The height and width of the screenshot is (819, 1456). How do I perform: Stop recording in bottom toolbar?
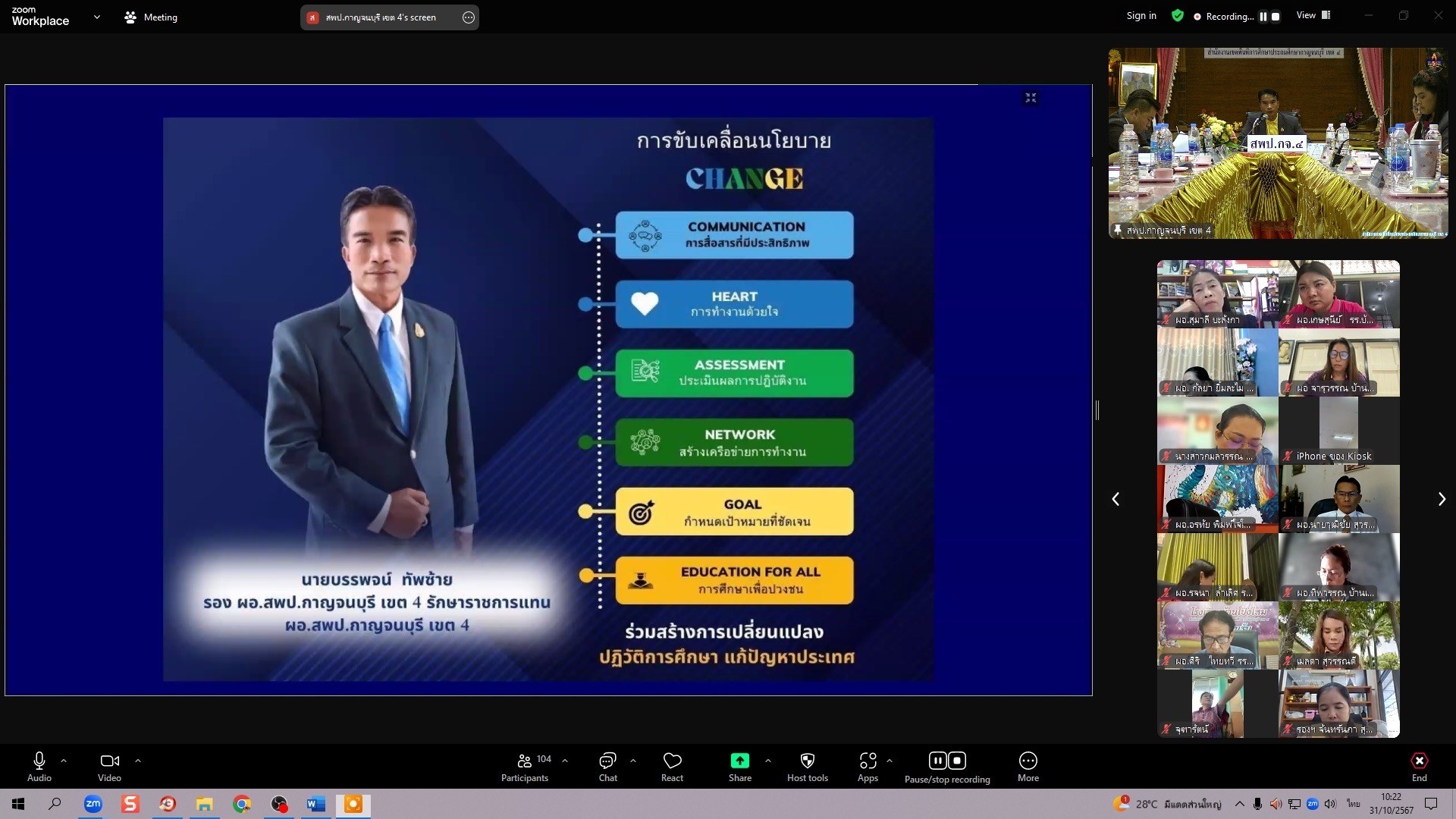click(957, 760)
